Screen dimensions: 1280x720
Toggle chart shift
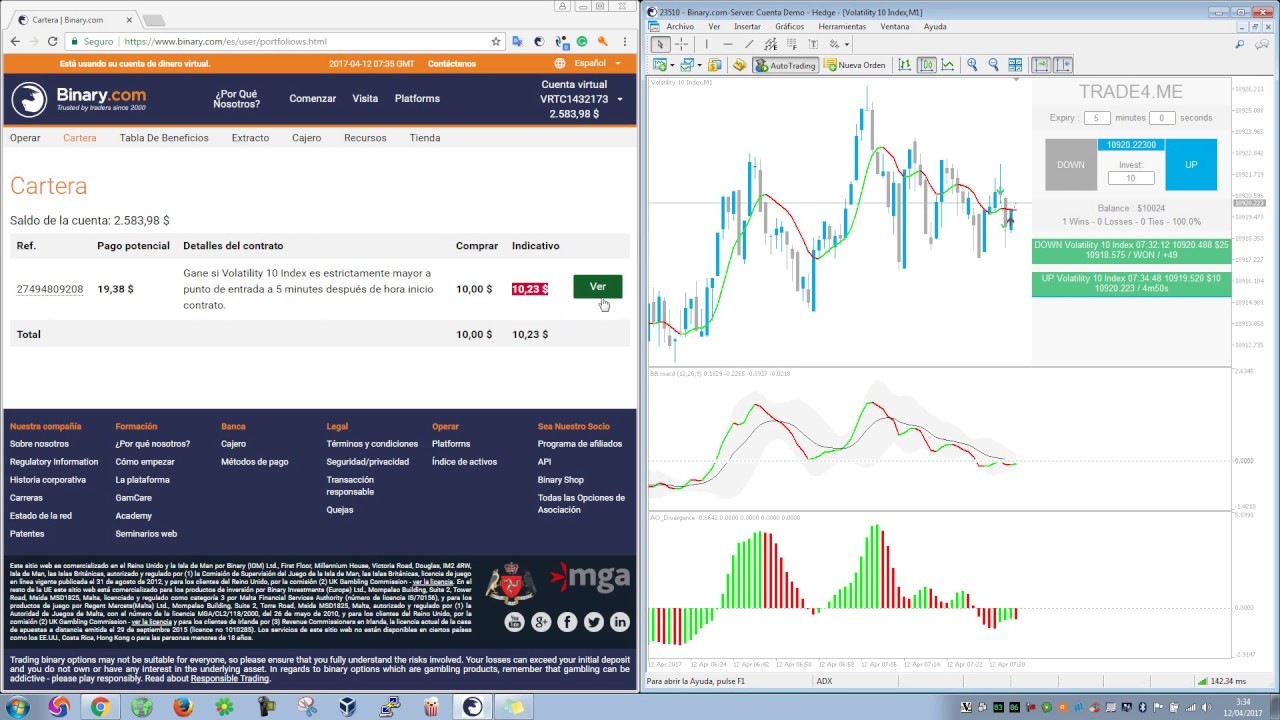[x=1063, y=65]
